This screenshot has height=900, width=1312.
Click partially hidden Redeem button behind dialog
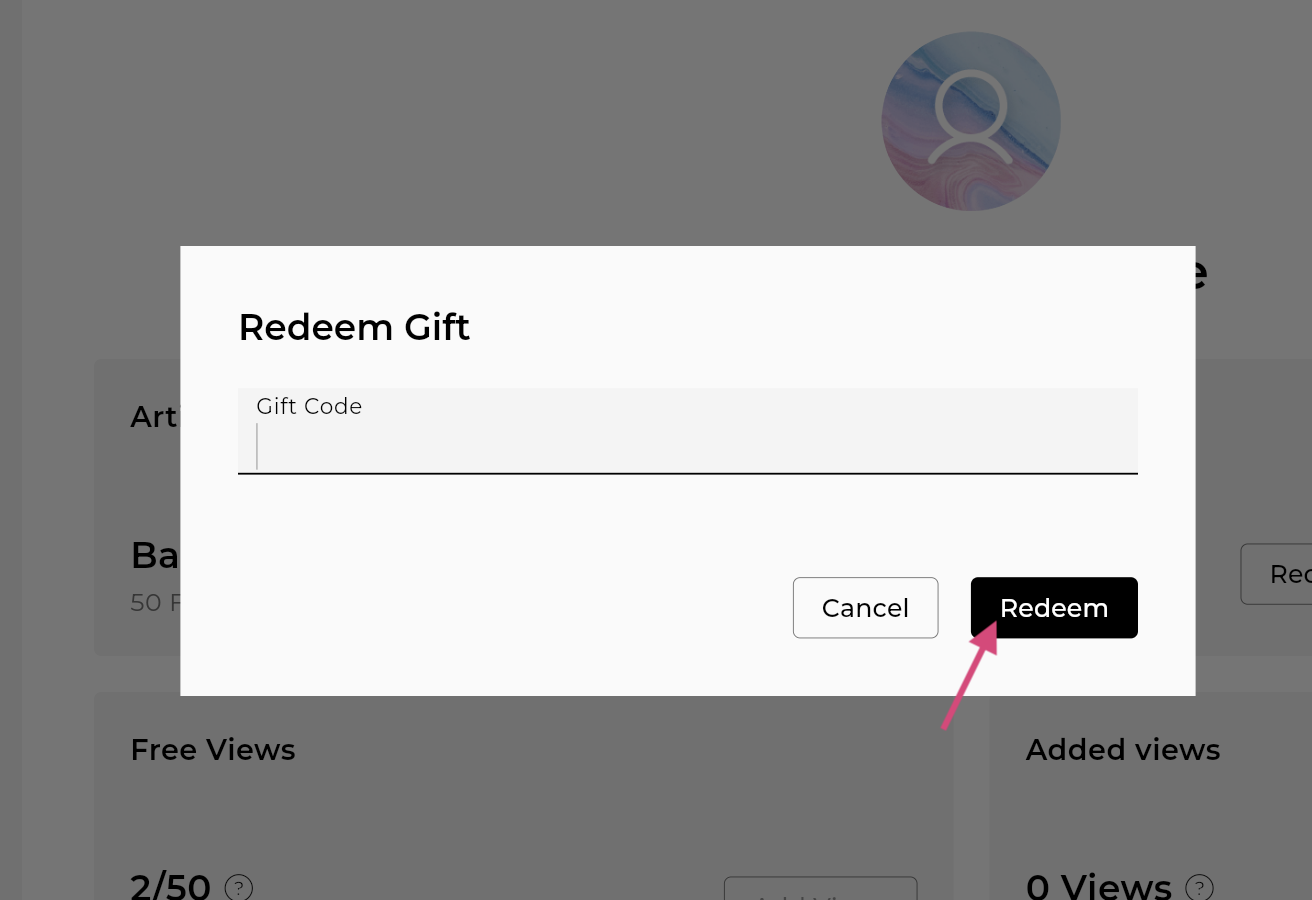tap(1277, 574)
